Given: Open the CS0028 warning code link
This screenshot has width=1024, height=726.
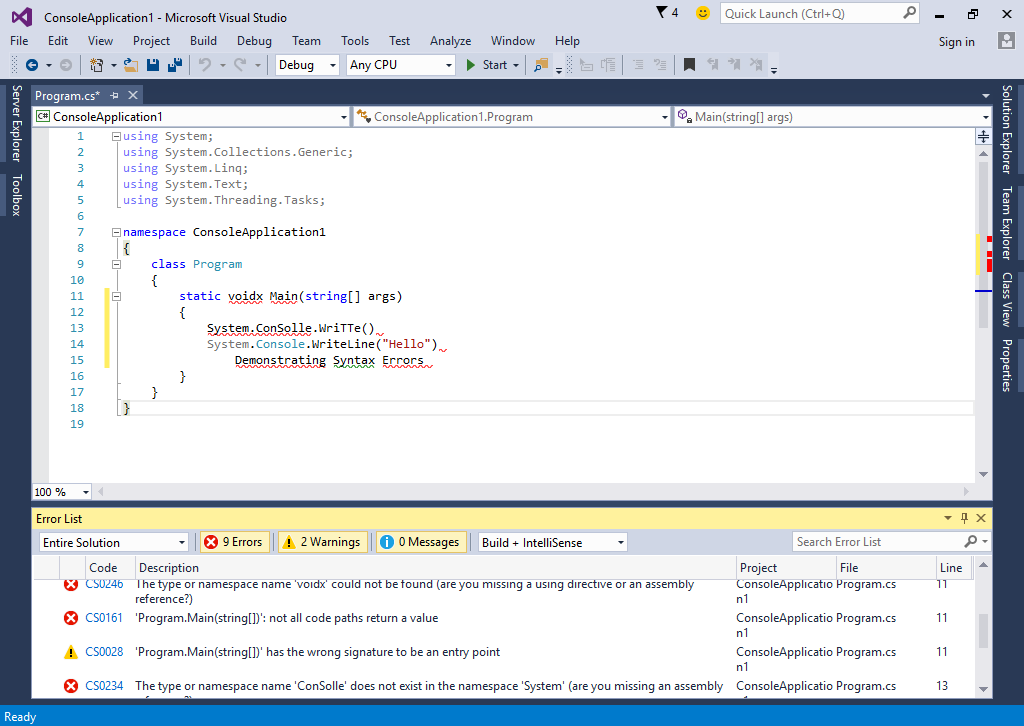Looking at the screenshot, I should click(x=104, y=652).
